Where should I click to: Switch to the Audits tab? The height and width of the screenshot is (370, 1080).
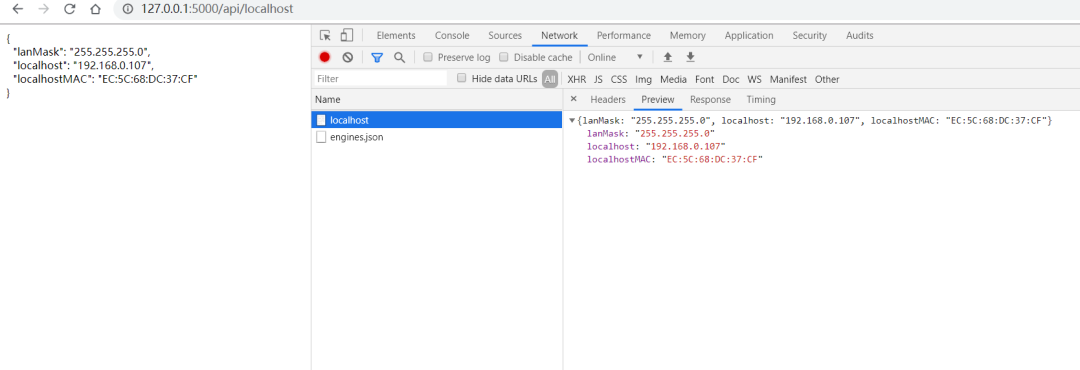pyautogui.click(x=860, y=35)
